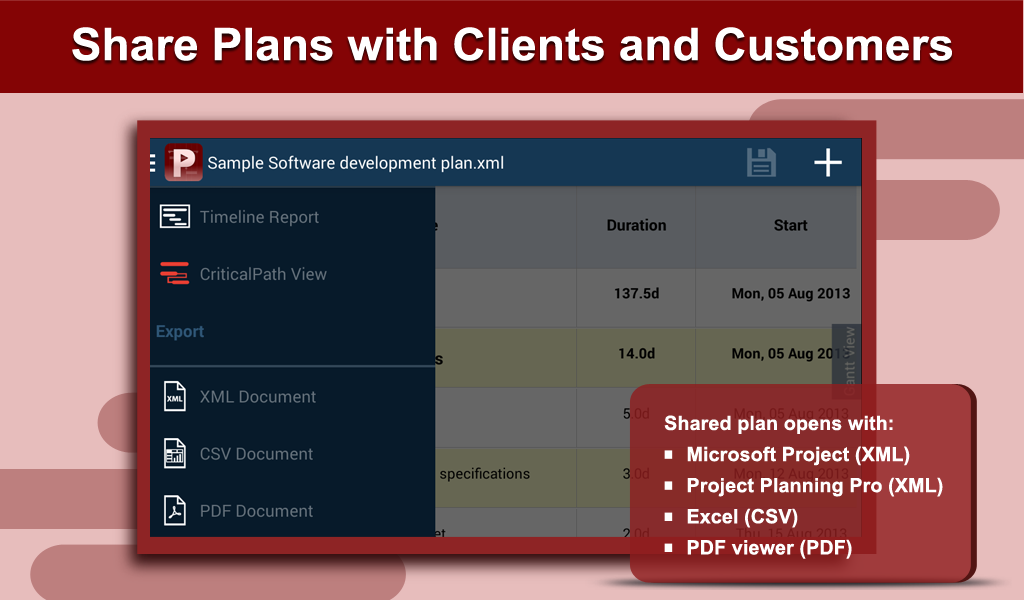This screenshot has height=600, width=1024.
Task: Save the plan with floppy disk icon
Action: point(761,163)
